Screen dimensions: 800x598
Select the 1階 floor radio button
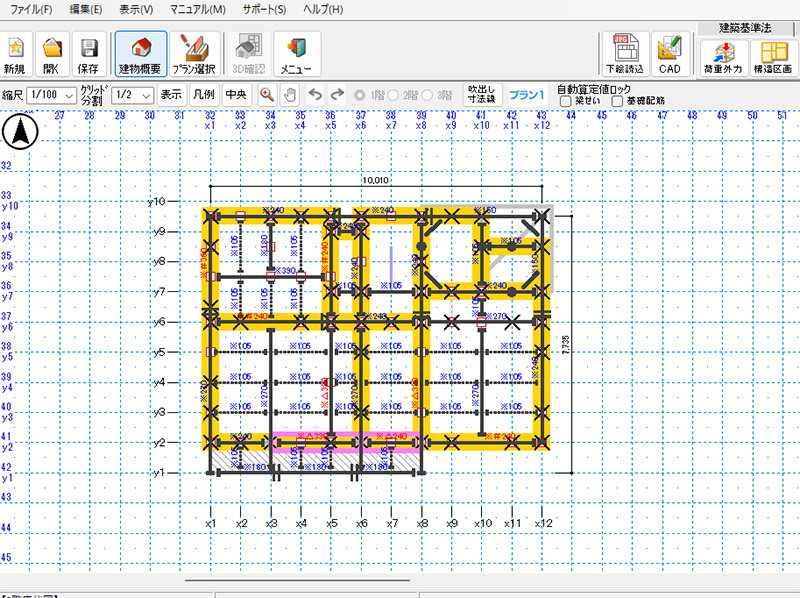(361, 95)
